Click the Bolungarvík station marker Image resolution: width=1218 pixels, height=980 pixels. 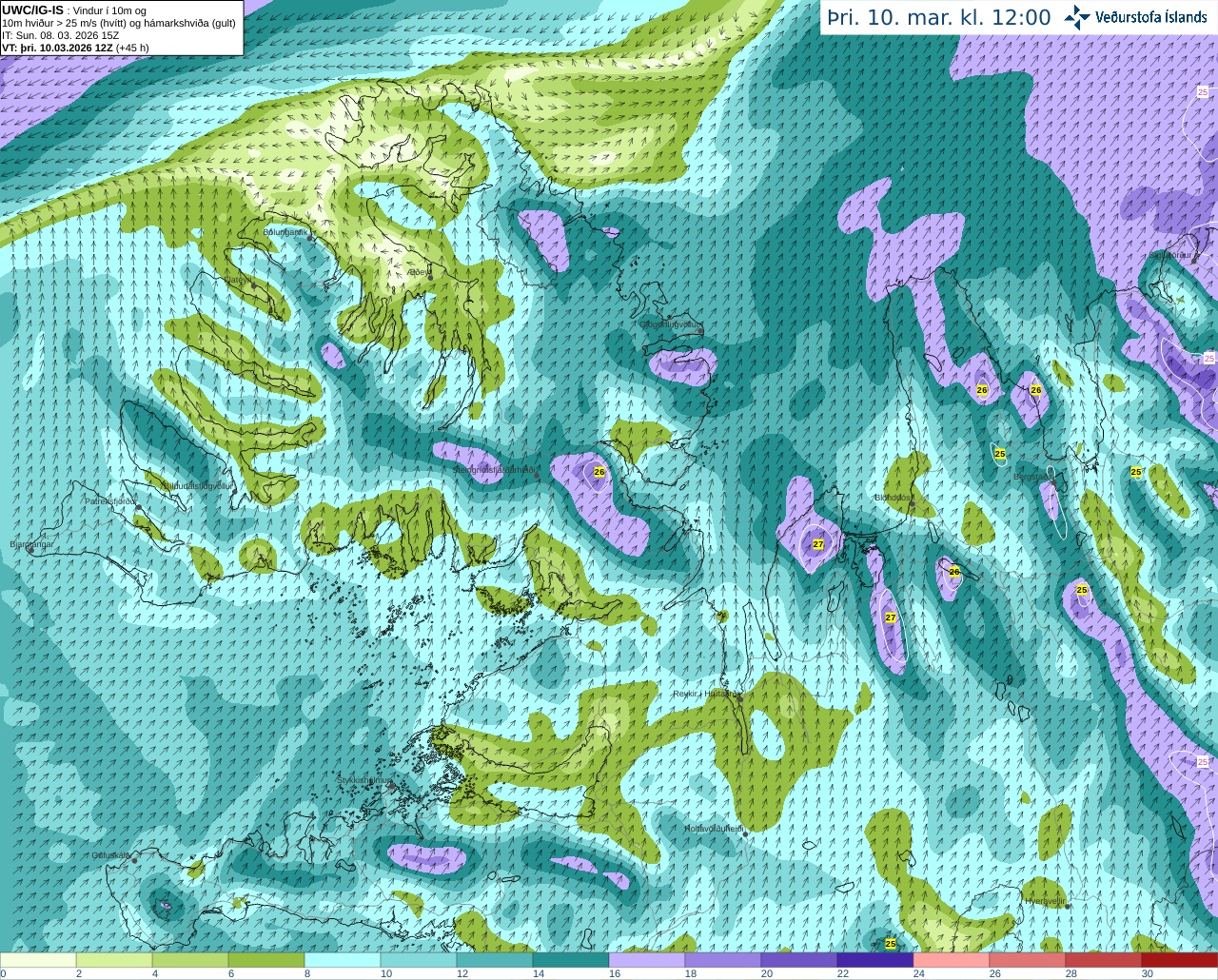[310, 237]
